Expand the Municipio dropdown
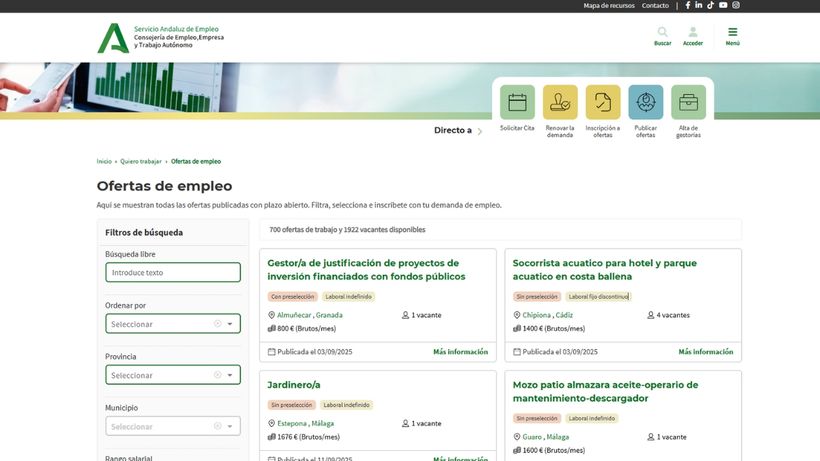The width and height of the screenshot is (820, 461). click(x=173, y=426)
